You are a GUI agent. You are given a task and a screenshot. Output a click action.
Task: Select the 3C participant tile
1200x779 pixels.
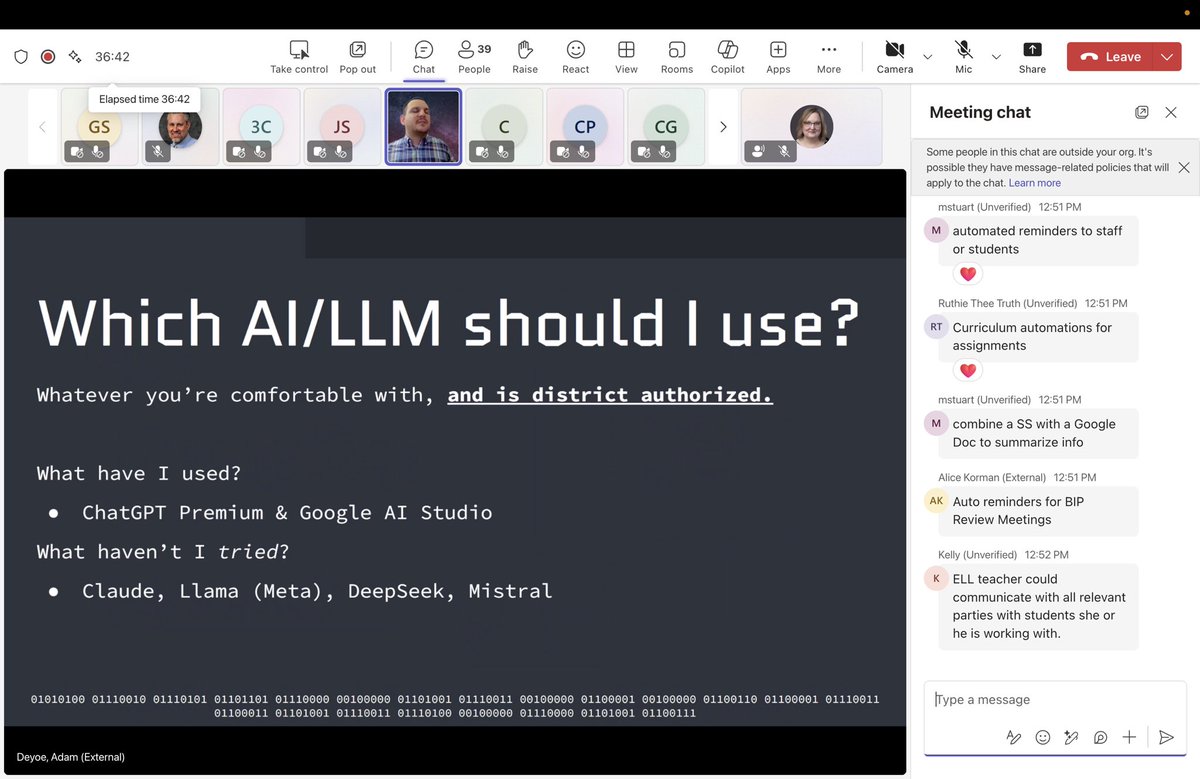click(x=261, y=126)
